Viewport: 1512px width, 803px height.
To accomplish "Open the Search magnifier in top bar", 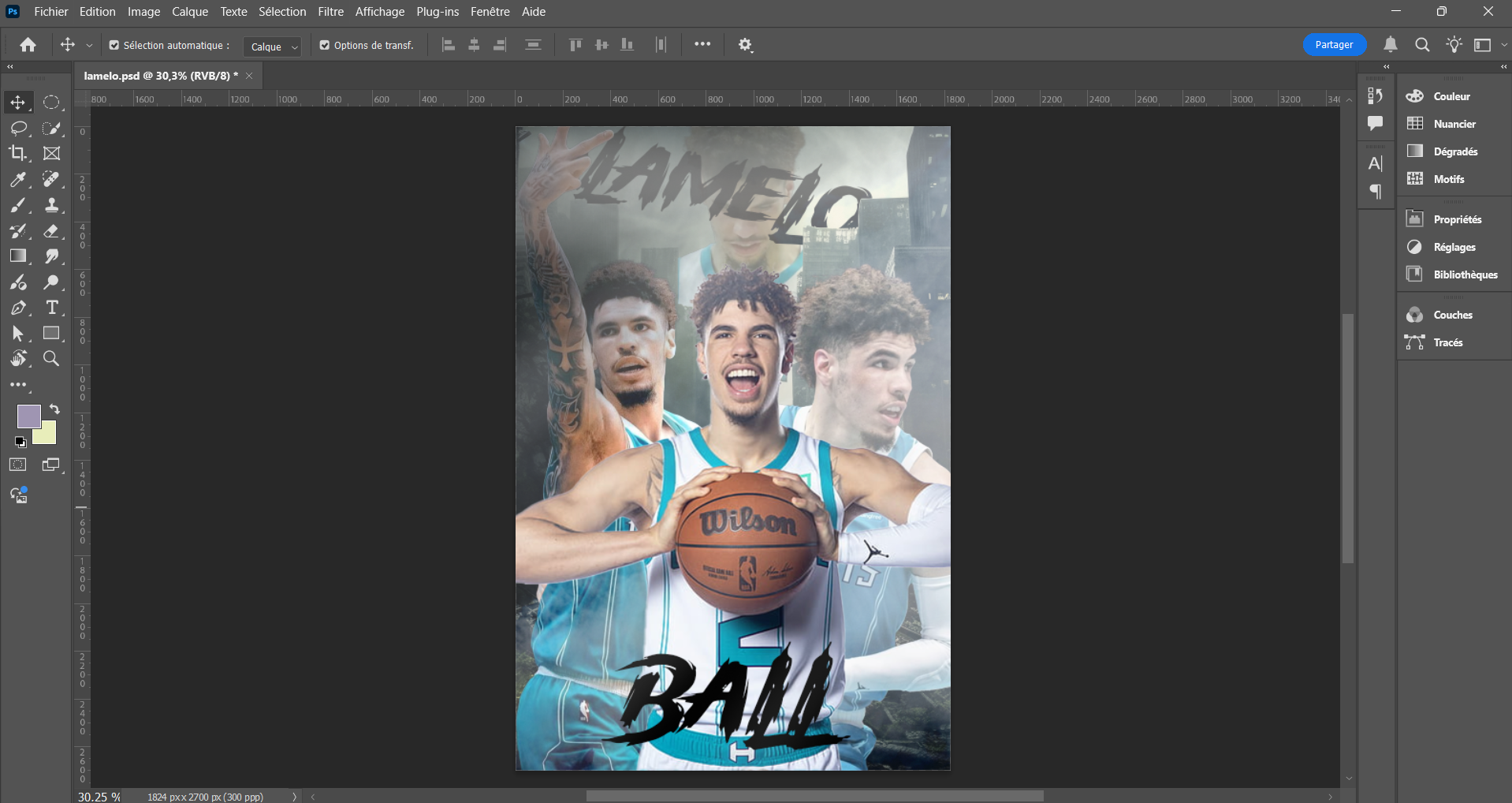I will (x=1422, y=45).
